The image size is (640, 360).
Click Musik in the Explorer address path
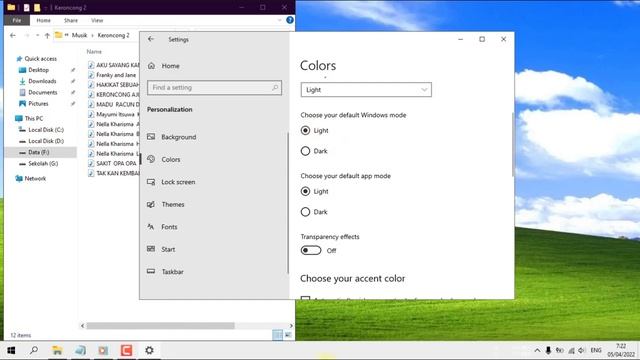point(80,36)
